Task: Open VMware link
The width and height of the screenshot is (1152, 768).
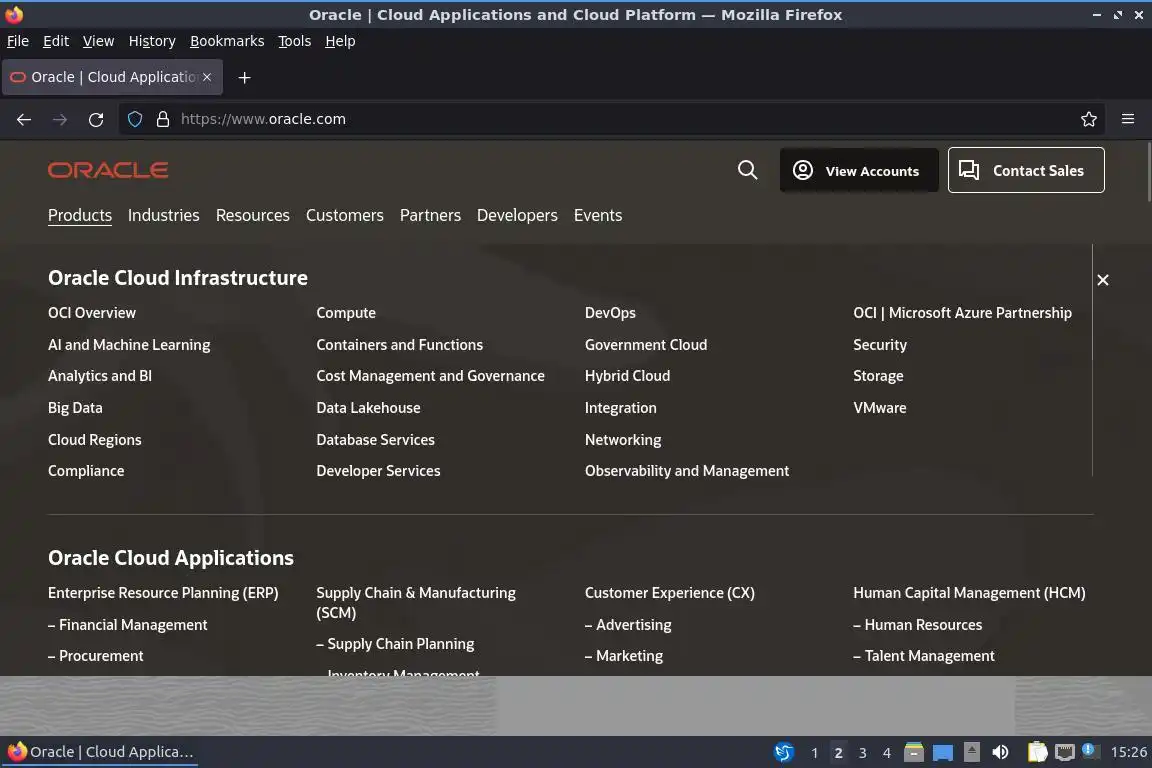Action: click(880, 408)
